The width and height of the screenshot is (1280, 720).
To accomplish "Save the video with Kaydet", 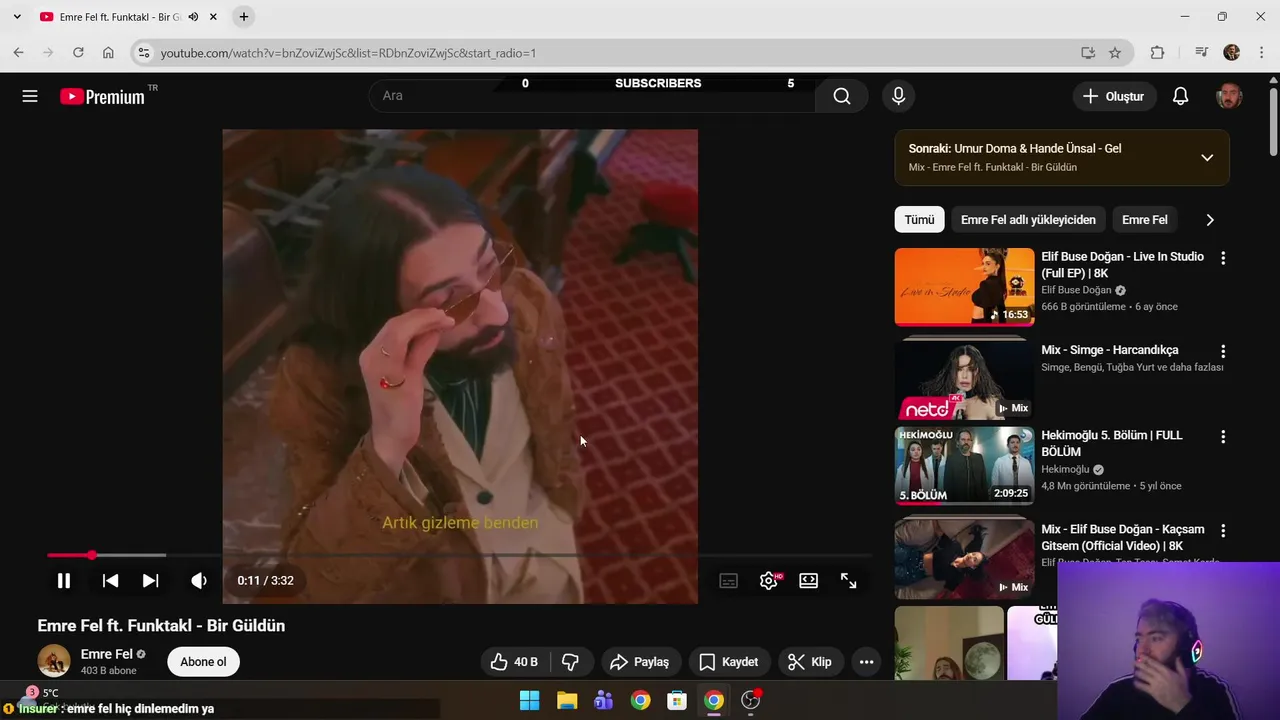I will pos(730,662).
